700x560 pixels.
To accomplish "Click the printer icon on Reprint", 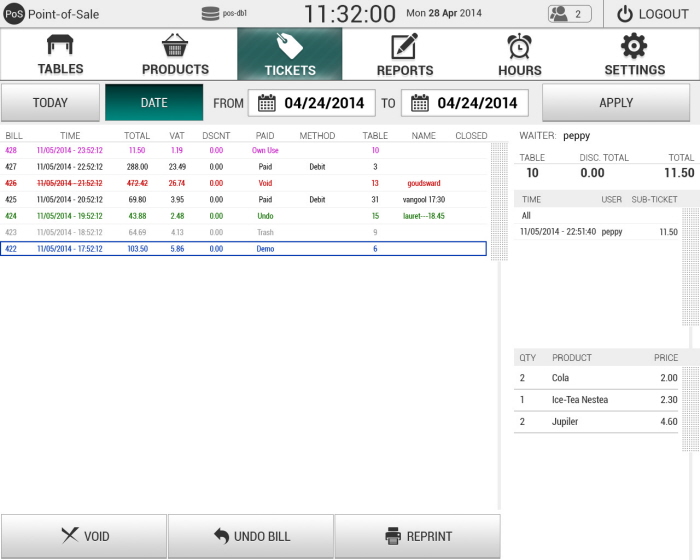I will pos(393,536).
